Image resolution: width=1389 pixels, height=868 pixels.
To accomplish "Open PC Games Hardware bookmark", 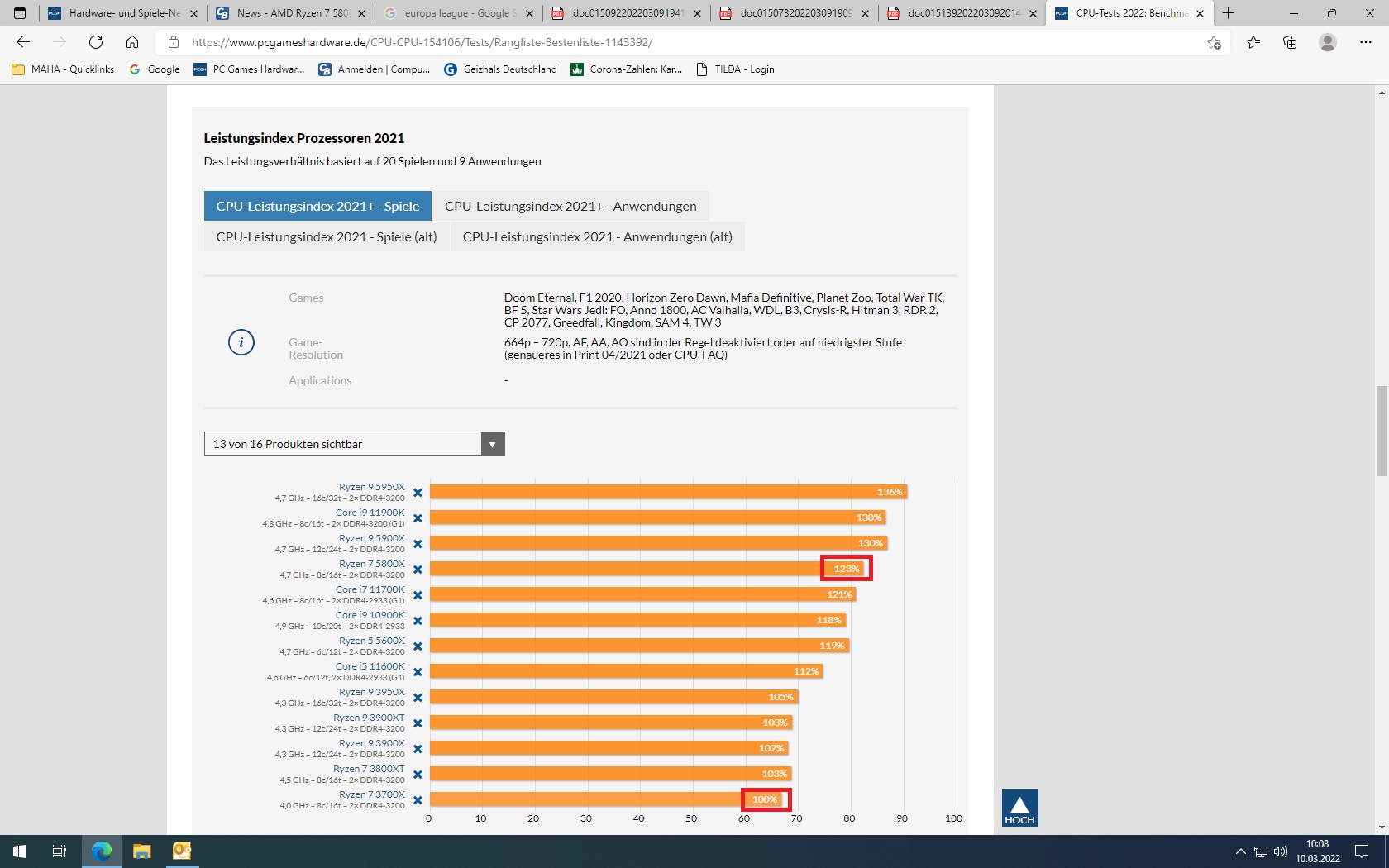I will [x=249, y=69].
